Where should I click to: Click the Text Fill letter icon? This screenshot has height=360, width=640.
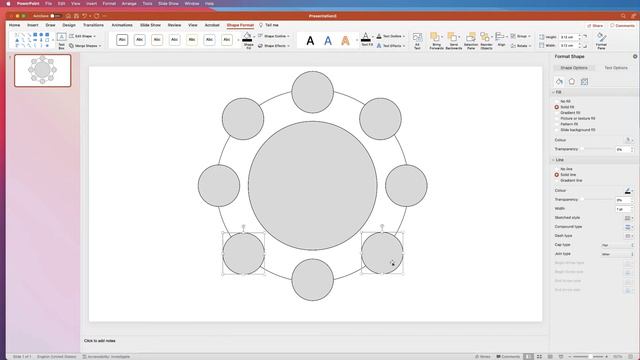coord(366,38)
